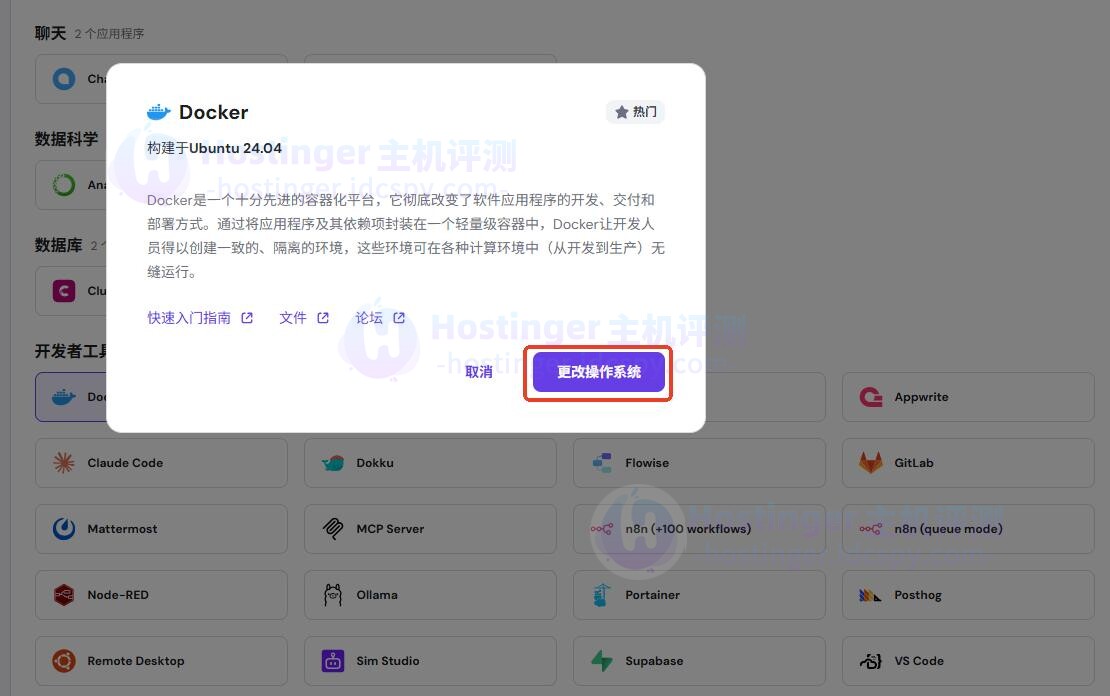
Task: Click the Ollama app icon
Action: [333, 594]
